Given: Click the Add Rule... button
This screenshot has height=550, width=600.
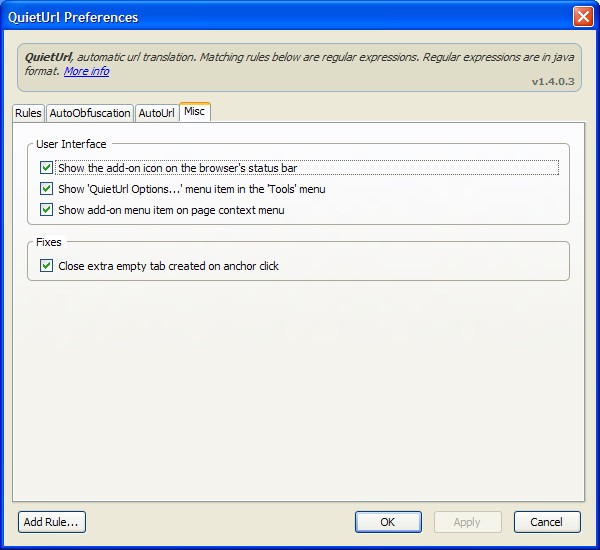Looking at the screenshot, I should (52, 522).
